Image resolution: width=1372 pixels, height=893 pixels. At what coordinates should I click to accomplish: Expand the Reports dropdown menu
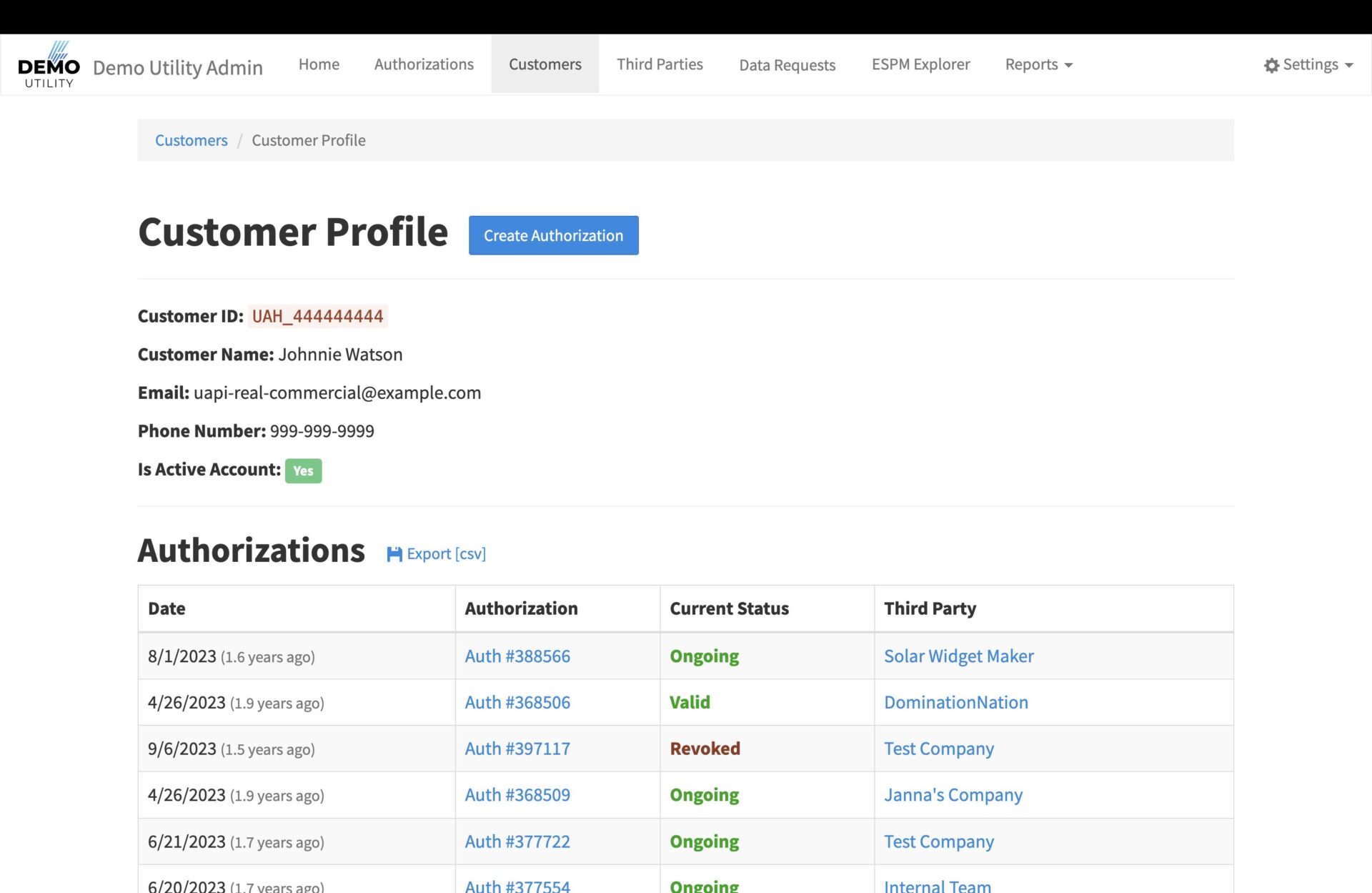[1038, 64]
